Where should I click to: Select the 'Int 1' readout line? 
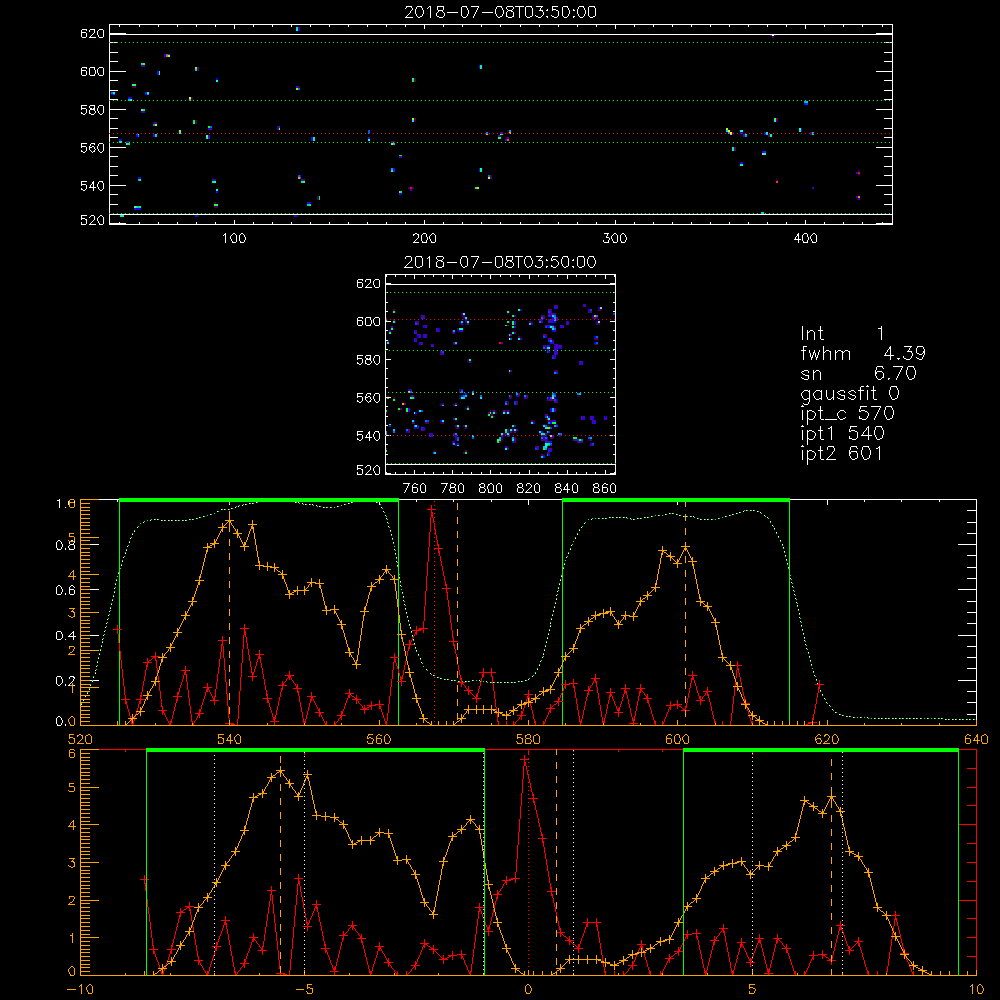[x=842, y=334]
